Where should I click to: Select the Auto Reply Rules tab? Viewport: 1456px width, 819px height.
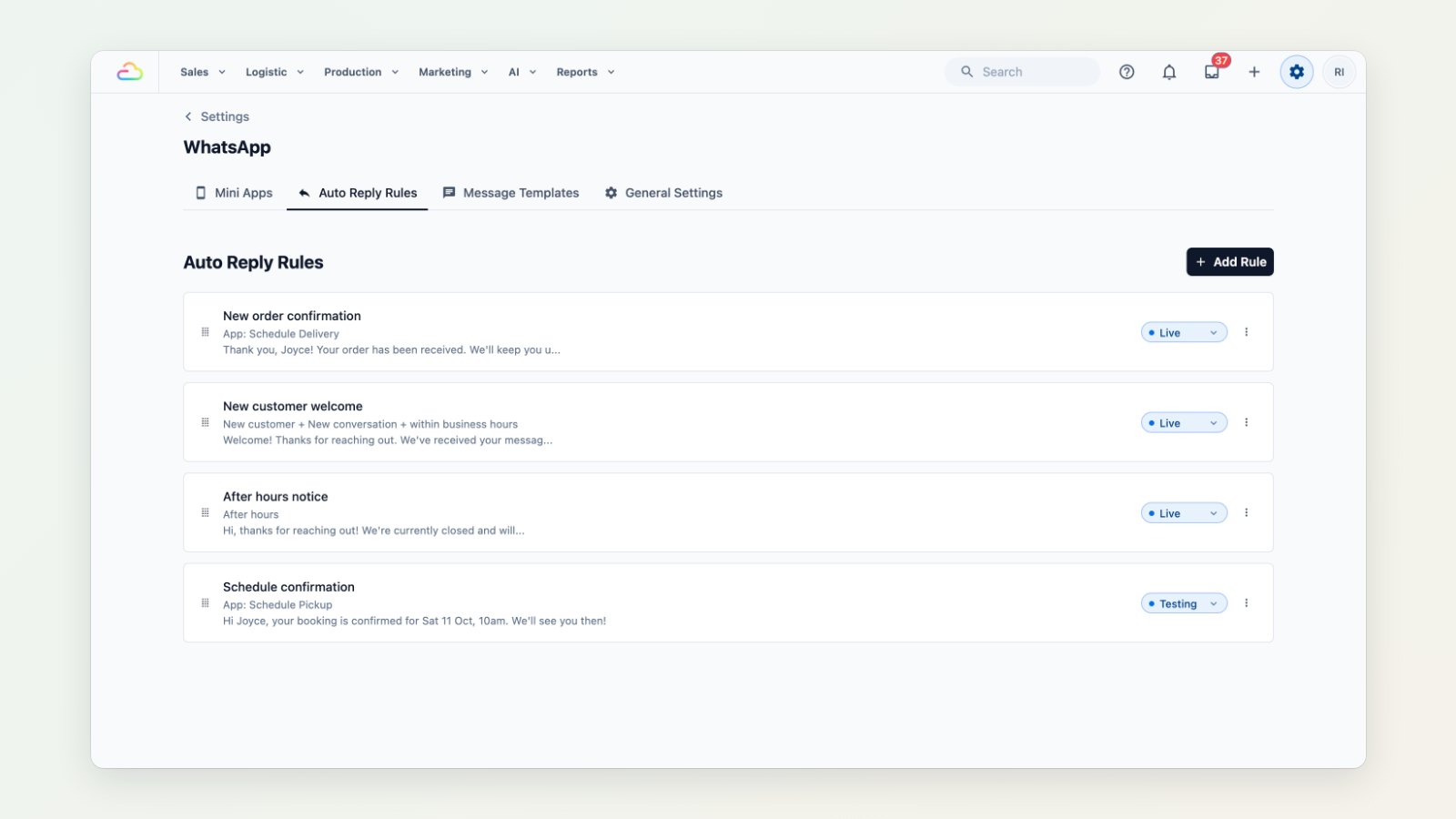coord(358,193)
